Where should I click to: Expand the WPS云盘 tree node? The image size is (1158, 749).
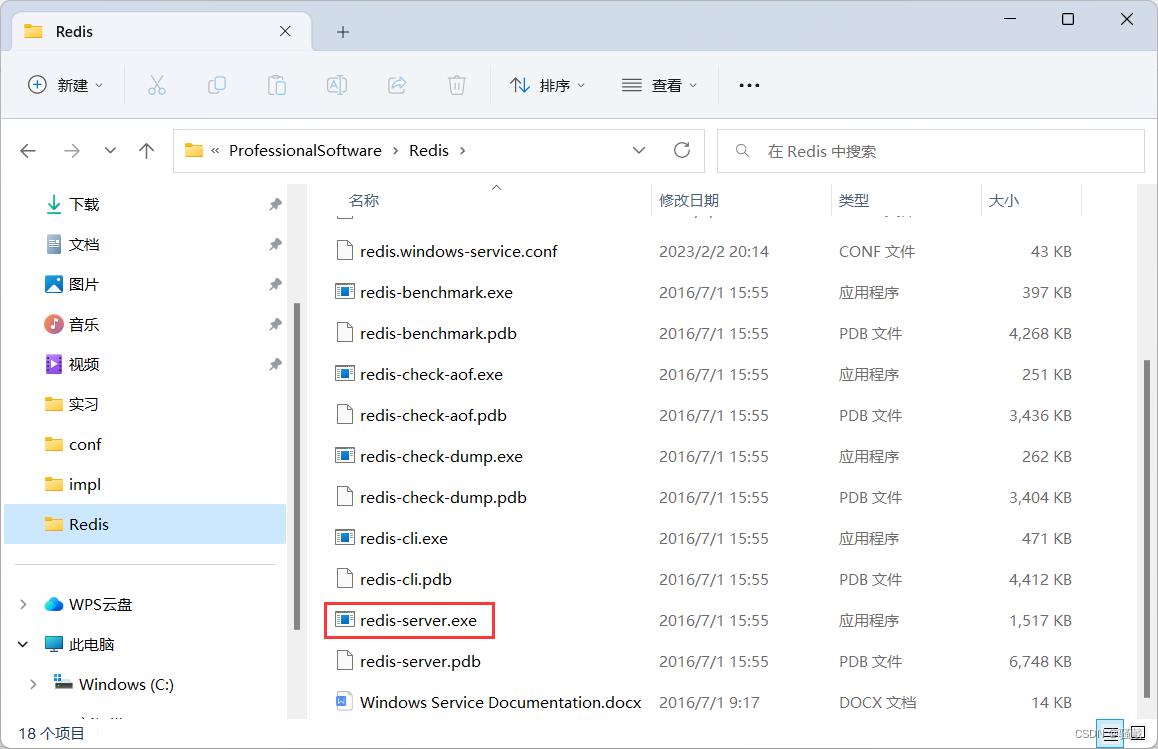click(x=23, y=604)
